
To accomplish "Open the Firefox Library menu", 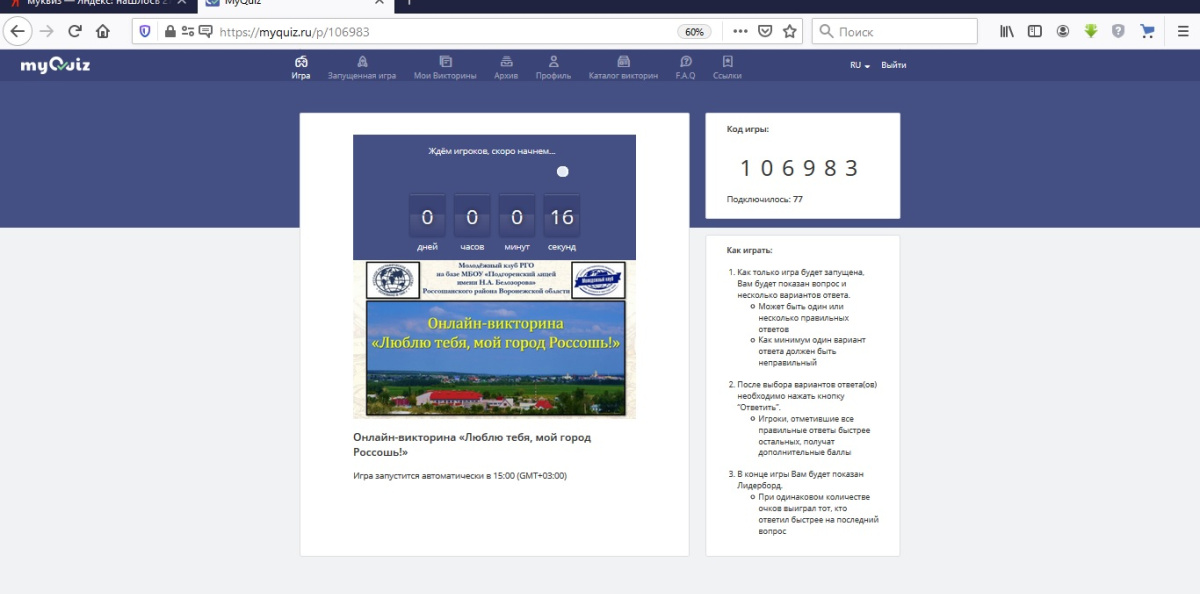I will tap(1007, 31).
